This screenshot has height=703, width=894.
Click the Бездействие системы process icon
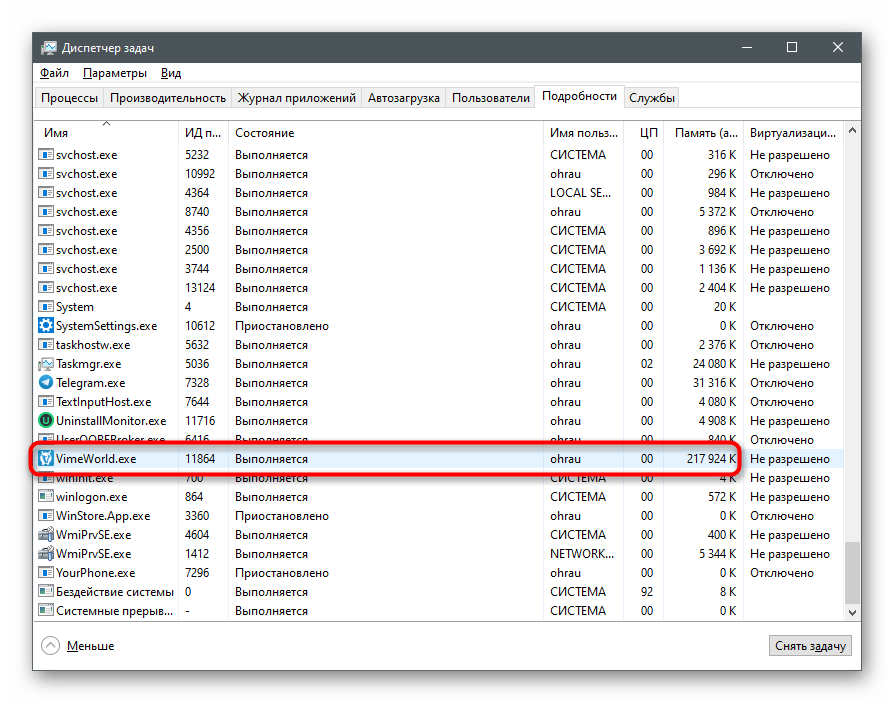(x=46, y=591)
